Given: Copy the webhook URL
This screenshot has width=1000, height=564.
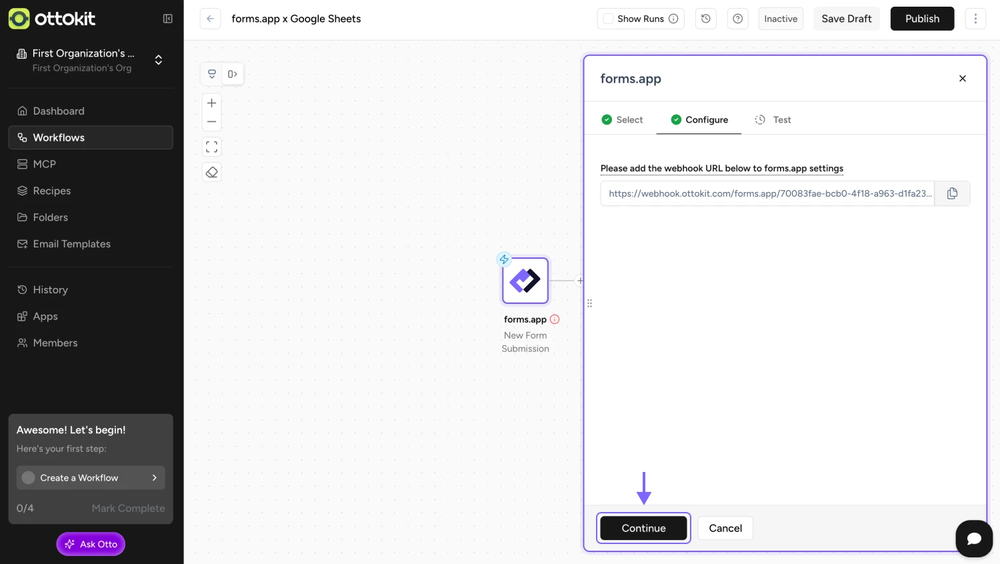Looking at the screenshot, I should point(952,193).
